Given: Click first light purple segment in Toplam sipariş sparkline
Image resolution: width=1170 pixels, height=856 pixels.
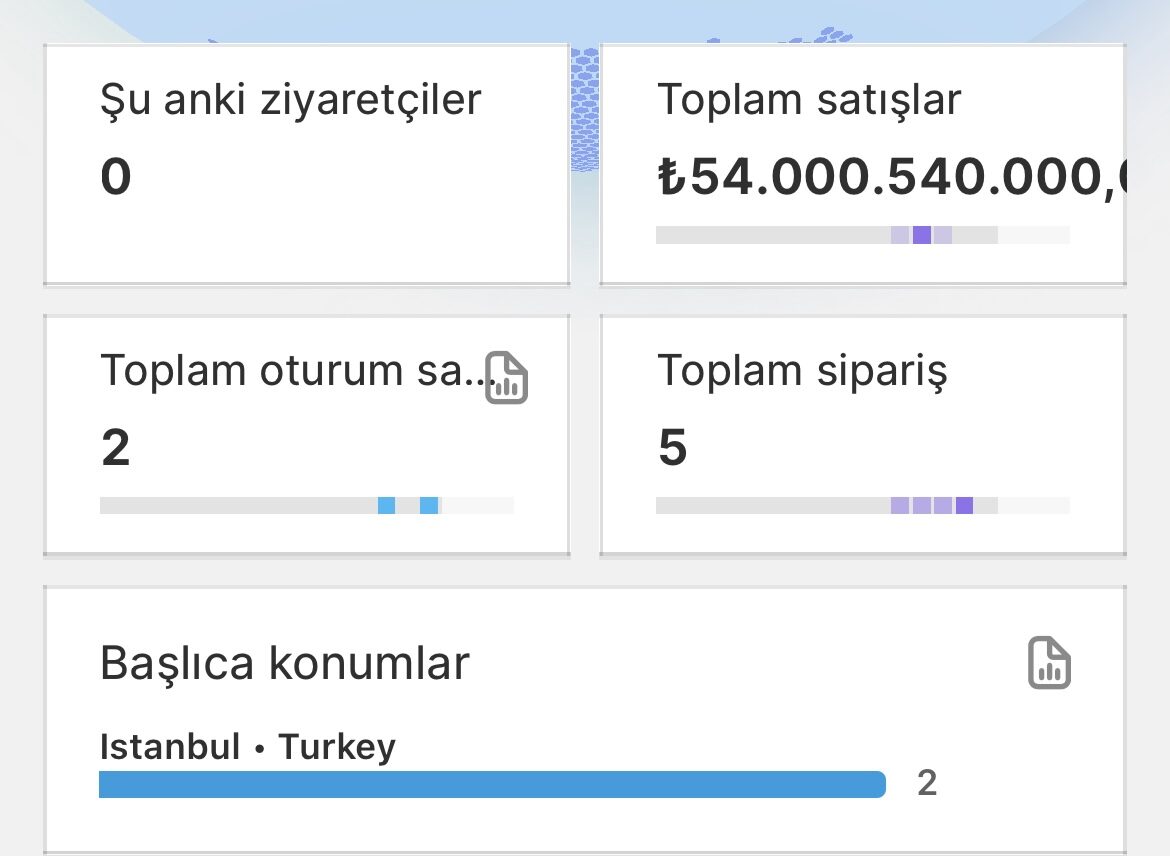Looking at the screenshot, I should tap(900, 505).
